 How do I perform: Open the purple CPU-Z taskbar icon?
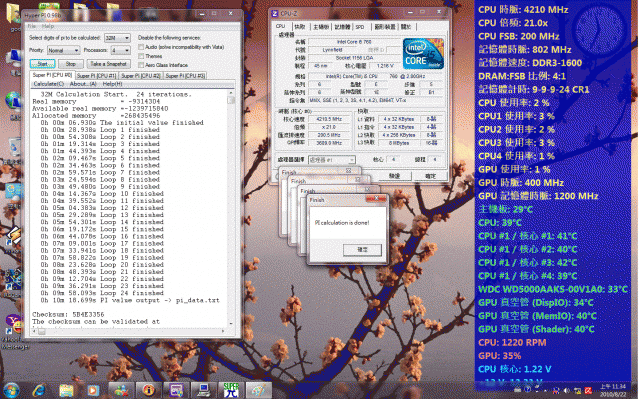point(176,390)
